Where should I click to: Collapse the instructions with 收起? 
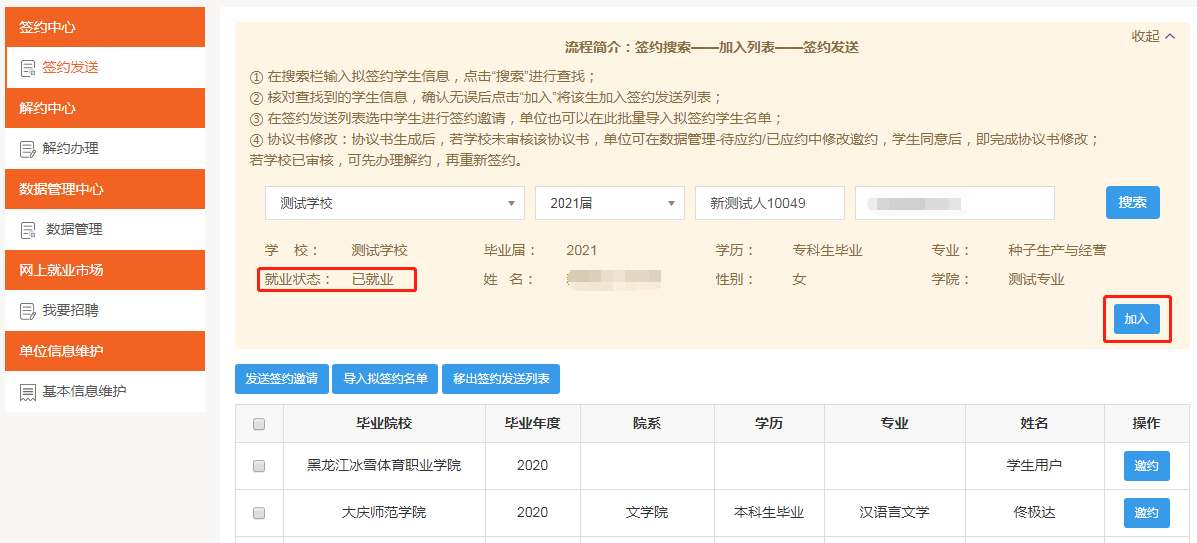[1153, 36]
